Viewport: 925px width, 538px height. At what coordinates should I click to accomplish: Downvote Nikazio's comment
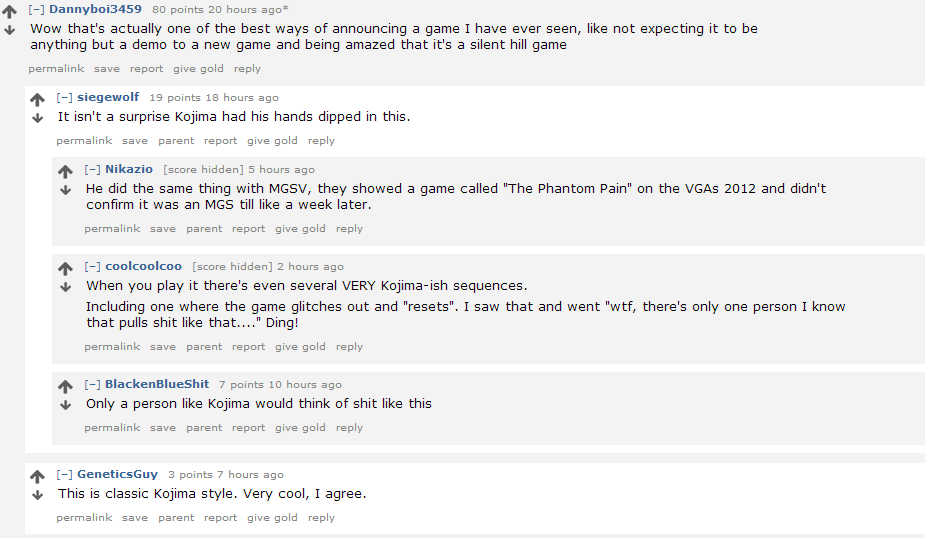tap(66, 190)
